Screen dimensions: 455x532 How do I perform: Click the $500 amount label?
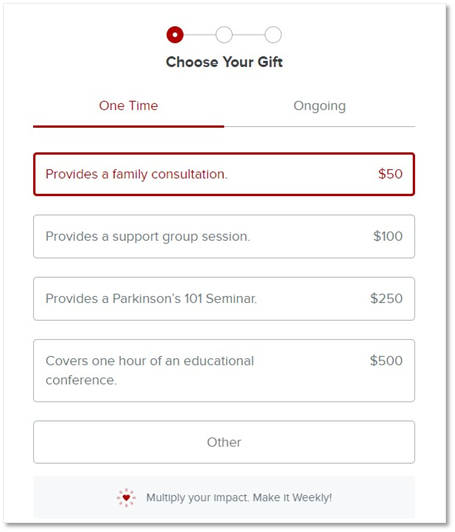[x=386, y=361]
